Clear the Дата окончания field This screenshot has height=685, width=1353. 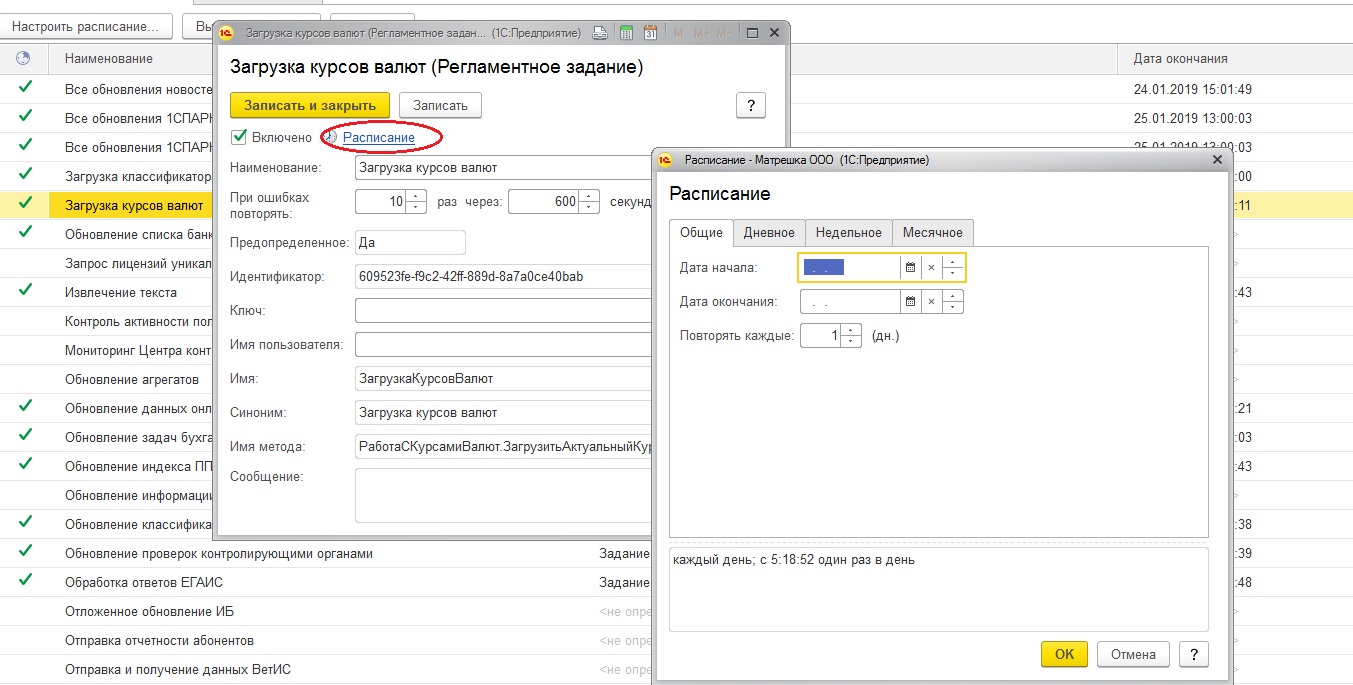[x=931, y=301]
